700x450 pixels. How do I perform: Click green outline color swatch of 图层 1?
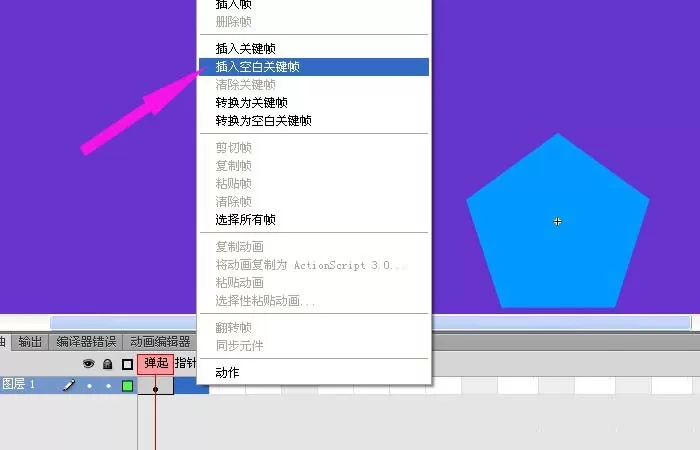pos(127,386)
